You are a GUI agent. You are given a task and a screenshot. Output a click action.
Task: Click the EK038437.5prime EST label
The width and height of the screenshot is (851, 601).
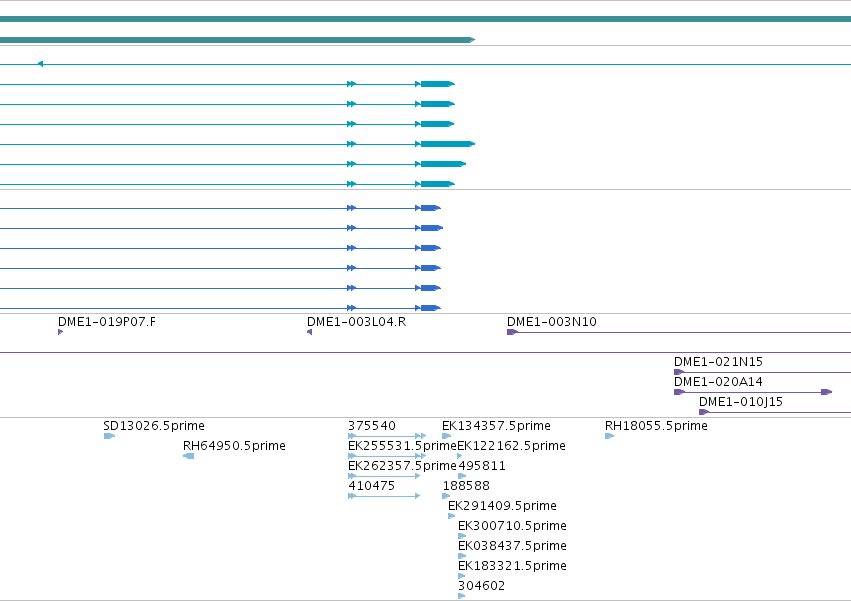click(512, 546)
